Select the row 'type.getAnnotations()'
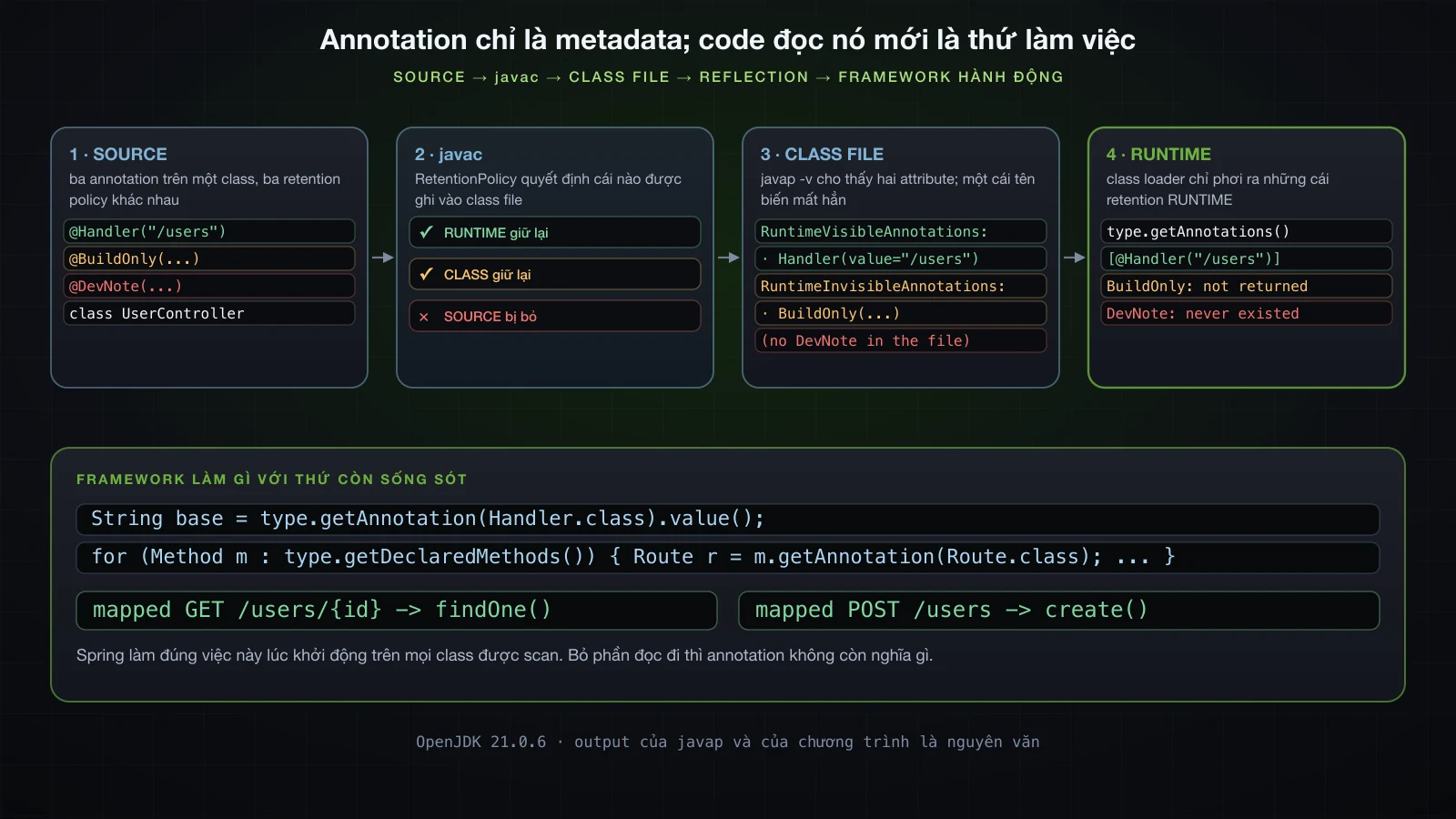Viewport: 1456px width, 819px height. coord(1247,231)
